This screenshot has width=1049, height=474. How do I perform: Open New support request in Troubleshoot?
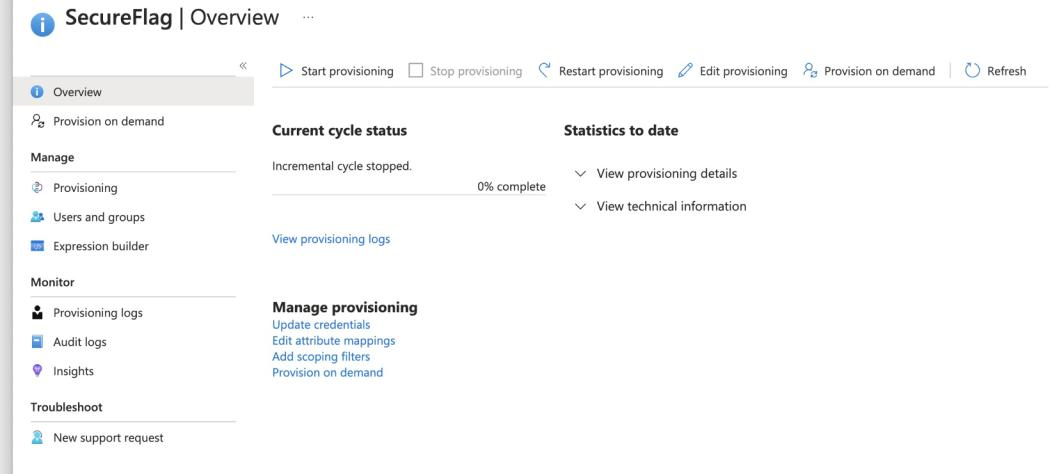click(x=108, y=438)
